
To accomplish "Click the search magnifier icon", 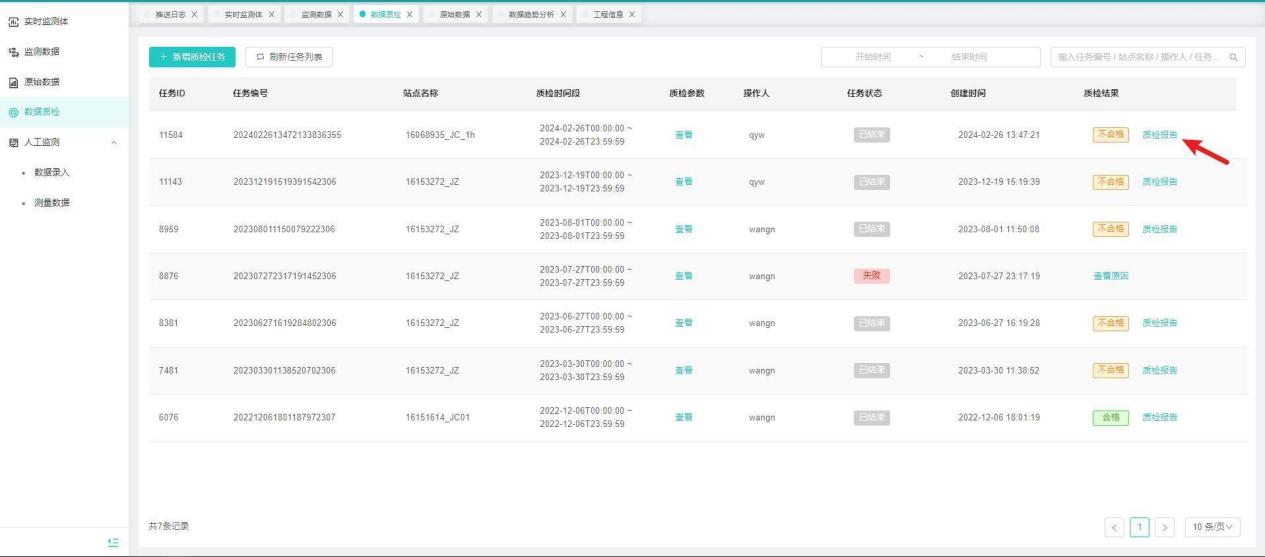I will point(1235,58).
